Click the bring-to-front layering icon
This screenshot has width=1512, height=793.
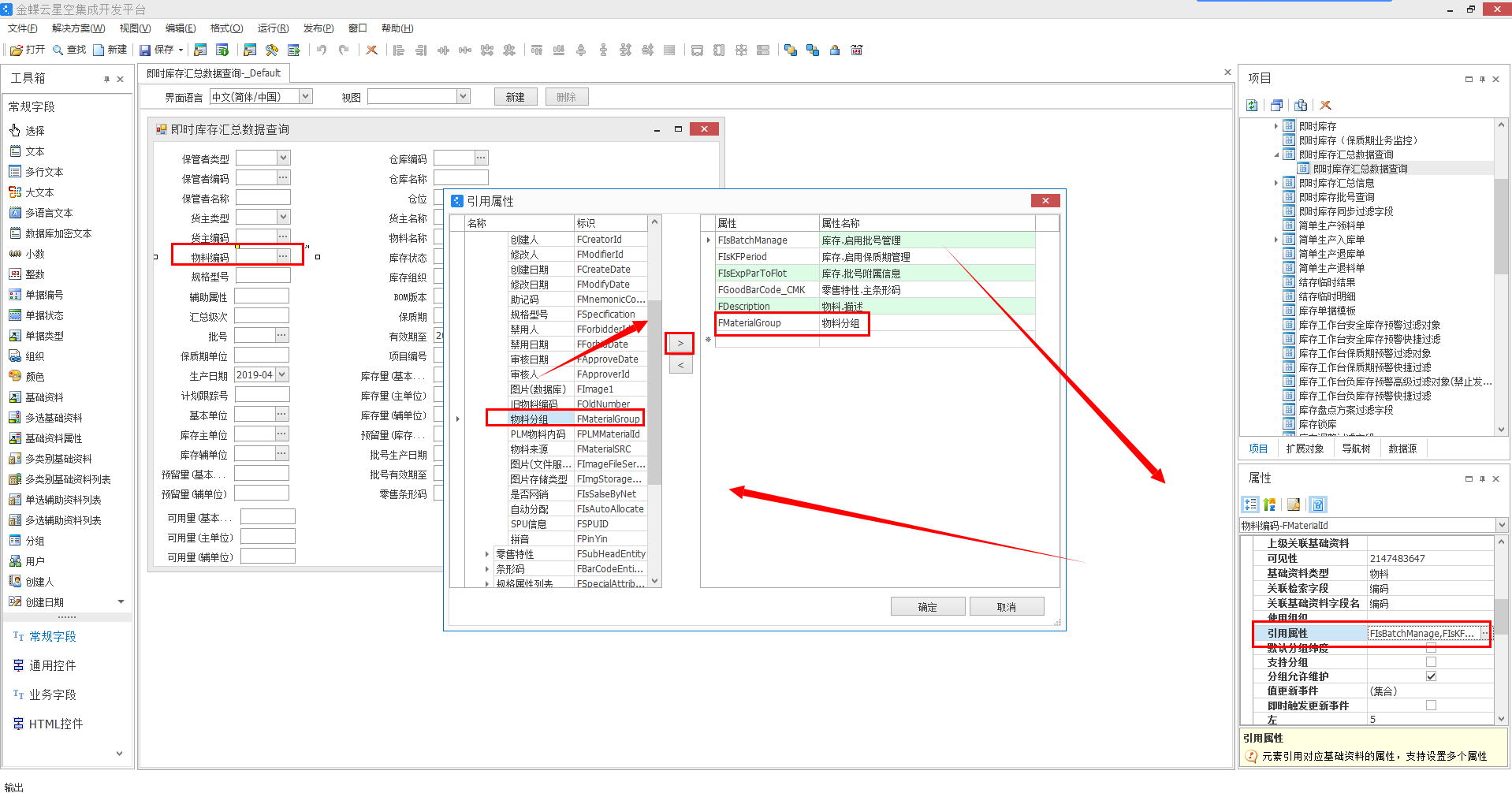tap(791, 50)
